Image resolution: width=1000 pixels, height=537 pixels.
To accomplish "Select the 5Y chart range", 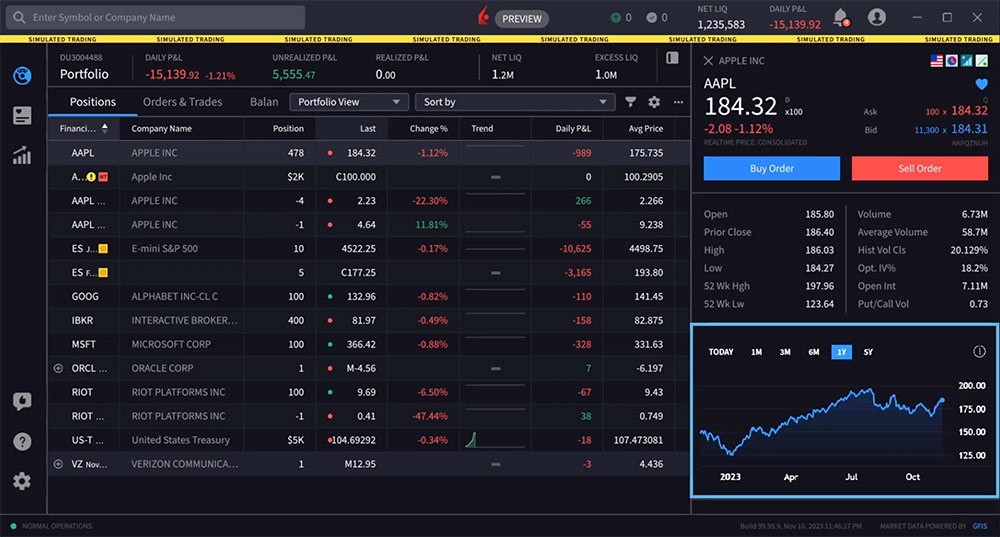I will [x=868, y=352].
